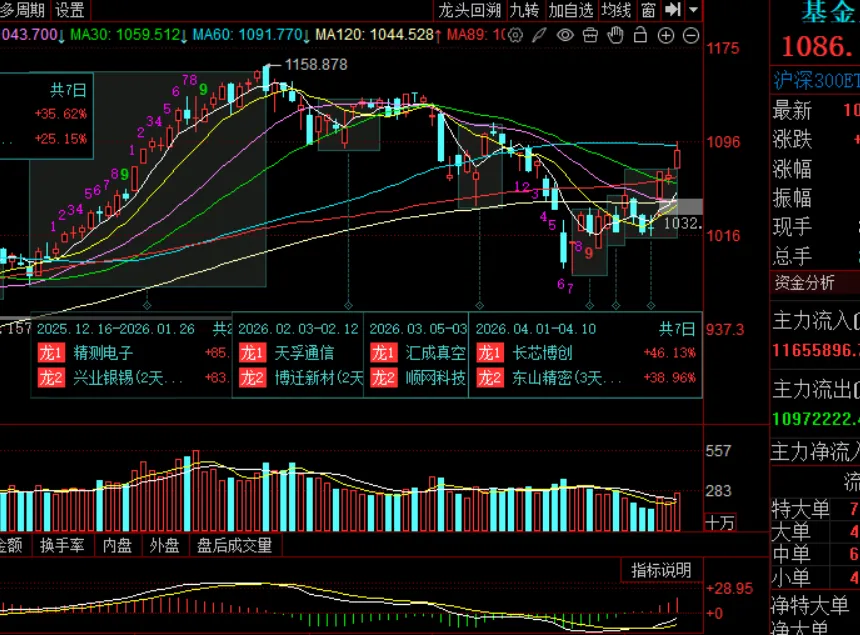860x635 pixels.
Task: Open the 设置 settings menu
Action: tap(70, 10)
